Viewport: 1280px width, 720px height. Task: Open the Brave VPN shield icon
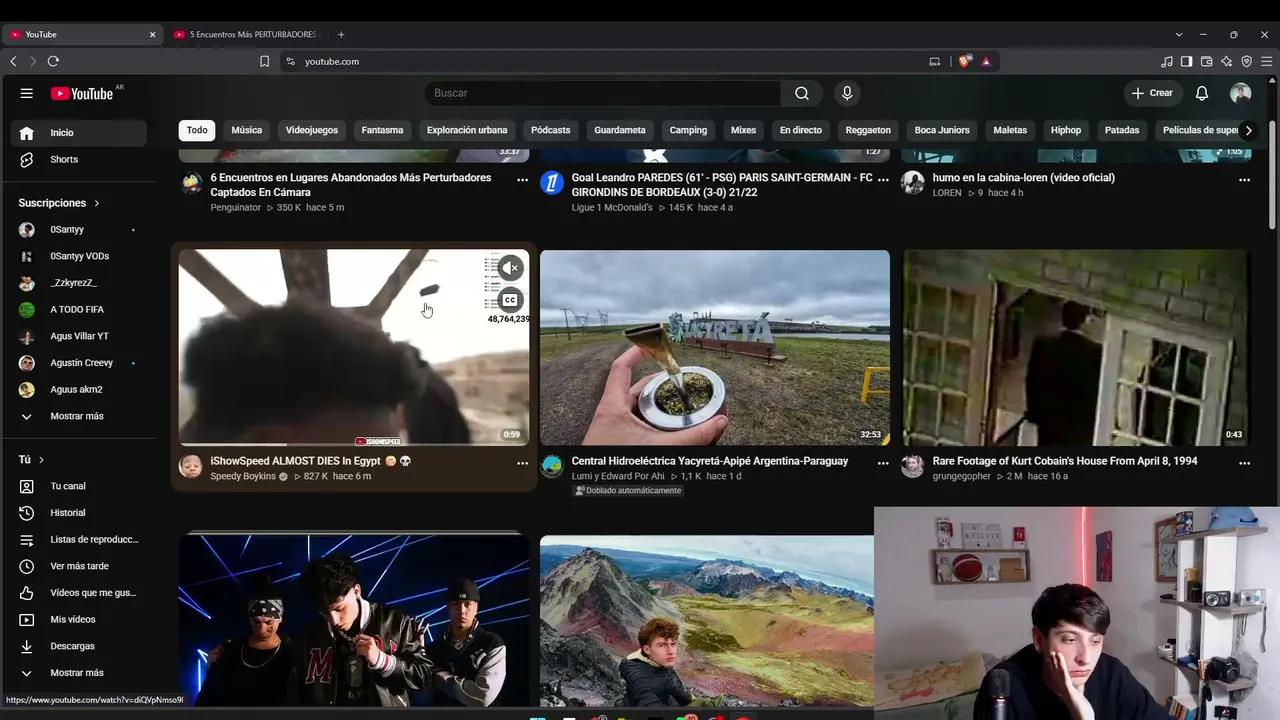point(1246,61)
